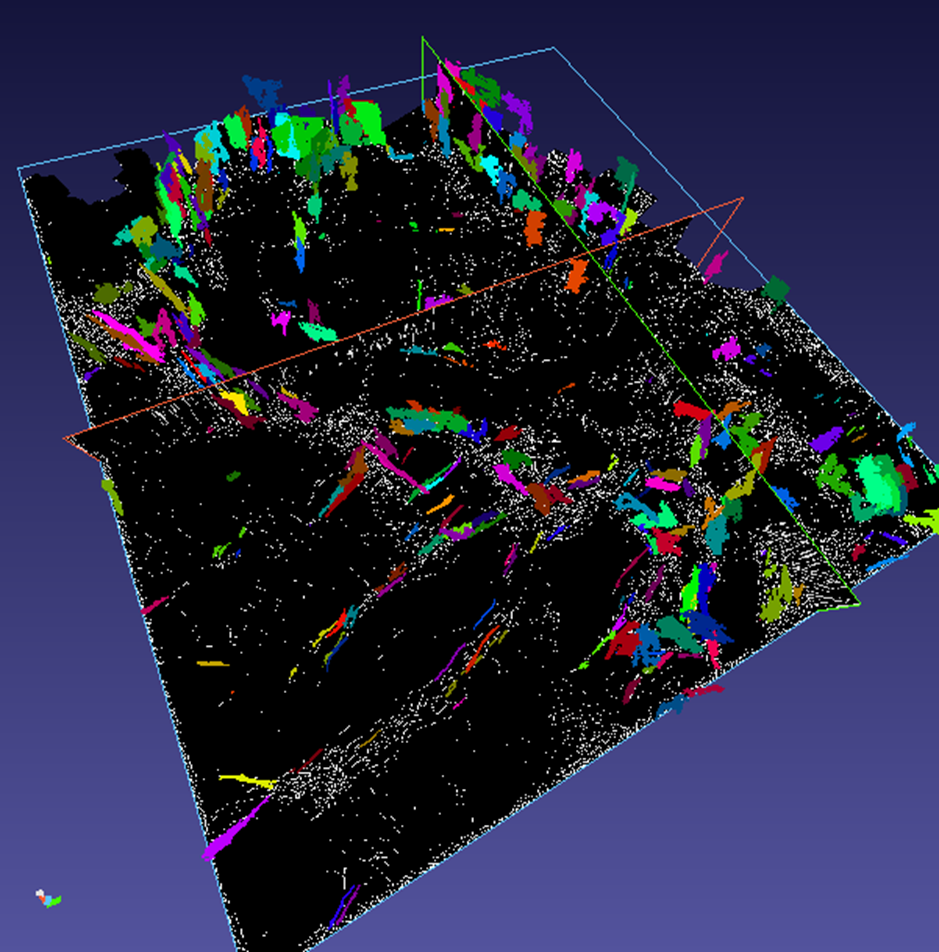Click the blue Z-axis of the orientation gizmo
This screenshot has height=952, width=939.
(x=47, y=900)
